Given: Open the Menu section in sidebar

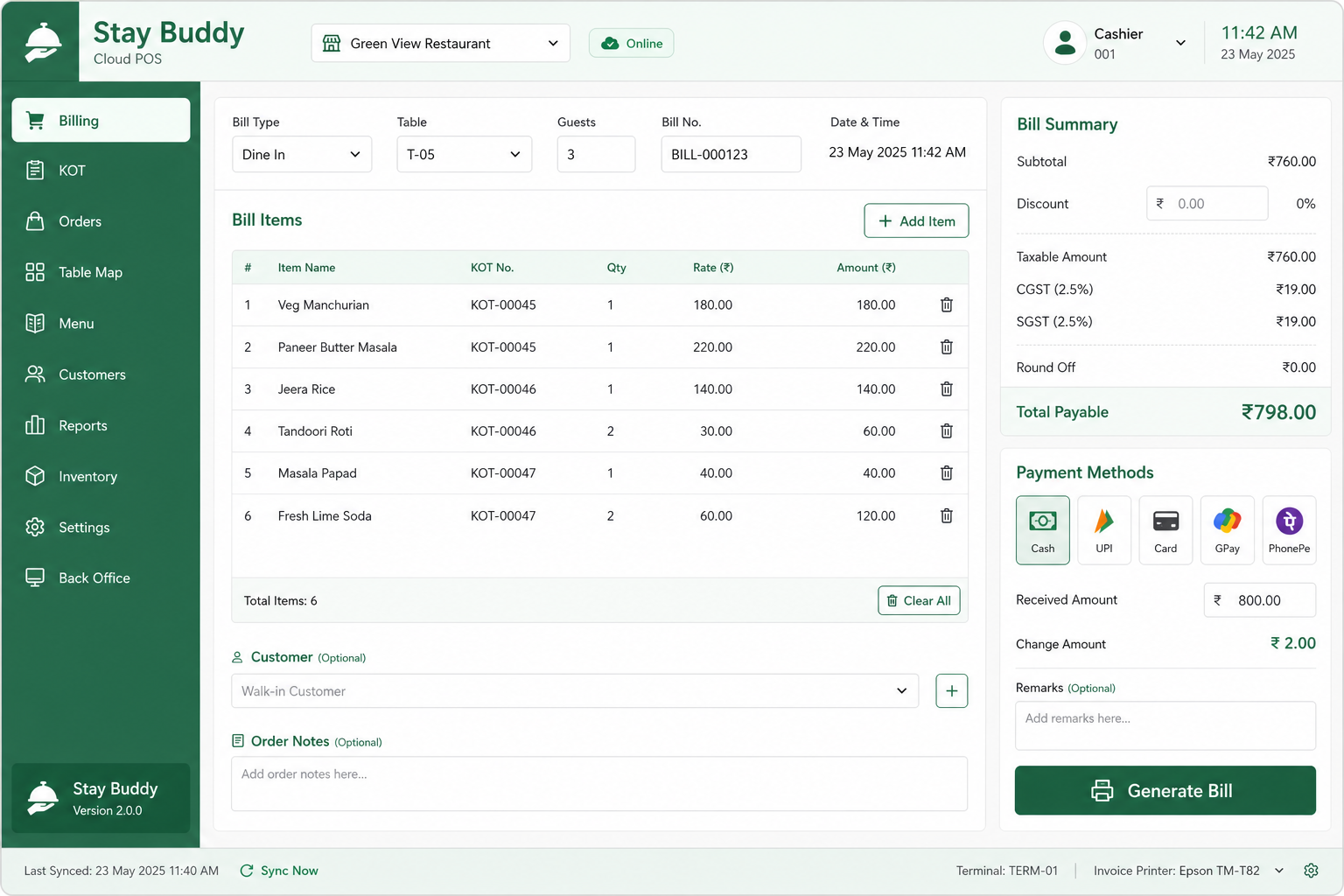Looking at the screenshot, I should tap(101, 324).
